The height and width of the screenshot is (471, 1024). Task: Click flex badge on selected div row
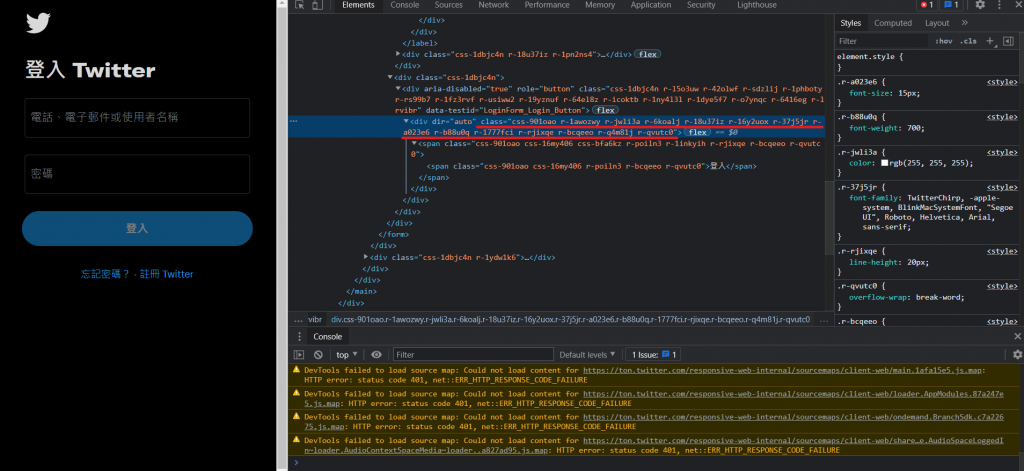coord(696,133)
